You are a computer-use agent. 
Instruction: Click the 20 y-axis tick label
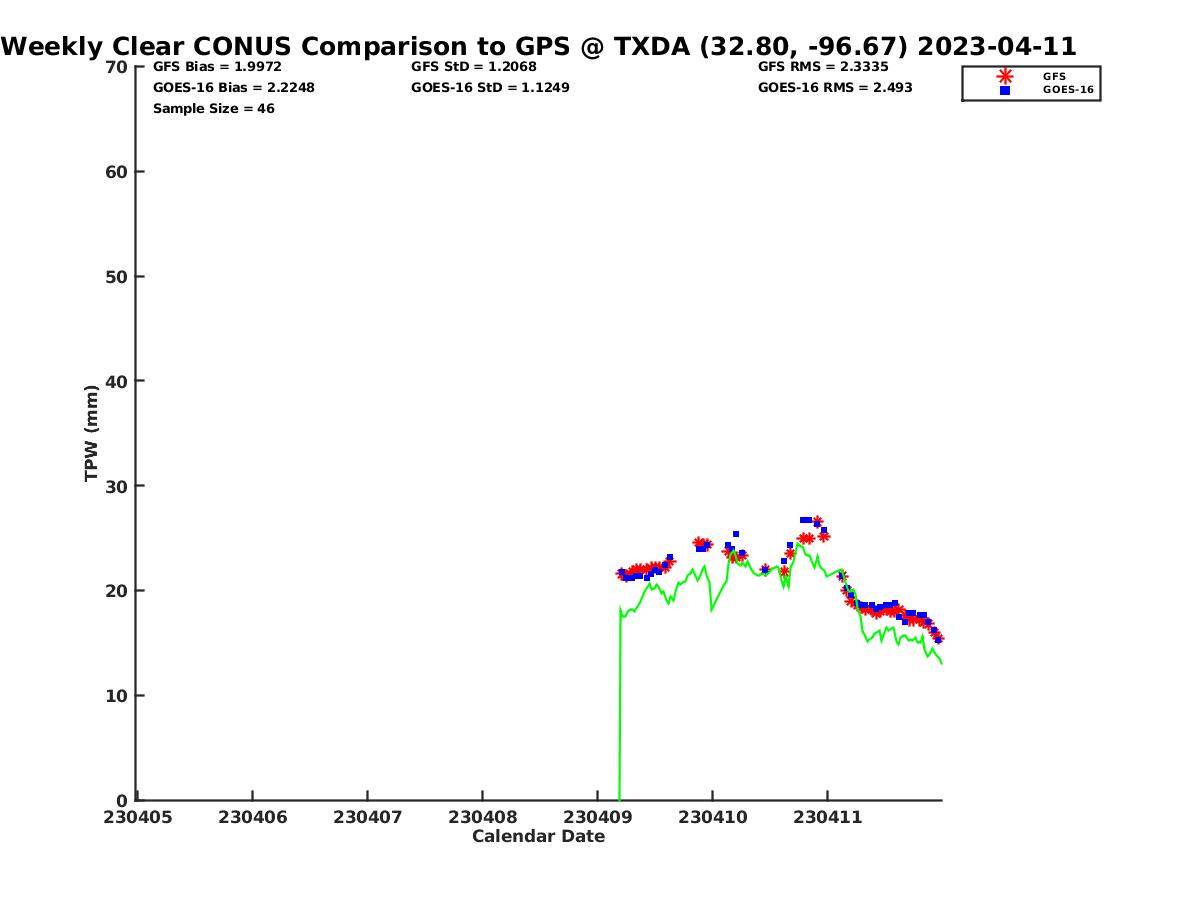click(116, 591)
